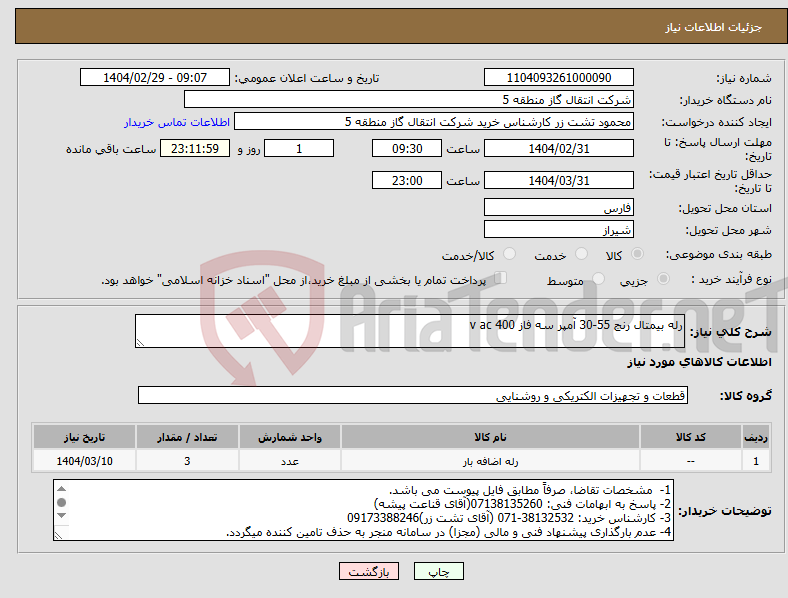Select the جزیی purchase type radio
This screenshot has width=788, height=598.
663,278
